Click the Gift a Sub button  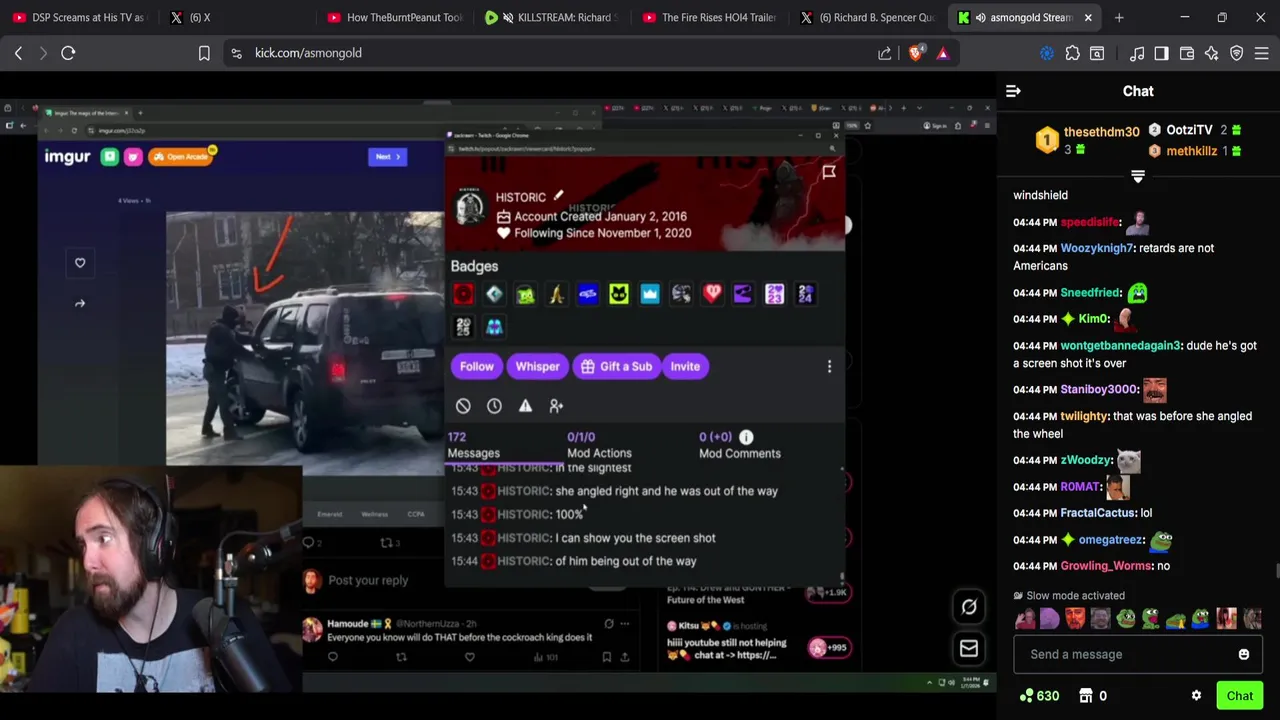click(616, 366)
